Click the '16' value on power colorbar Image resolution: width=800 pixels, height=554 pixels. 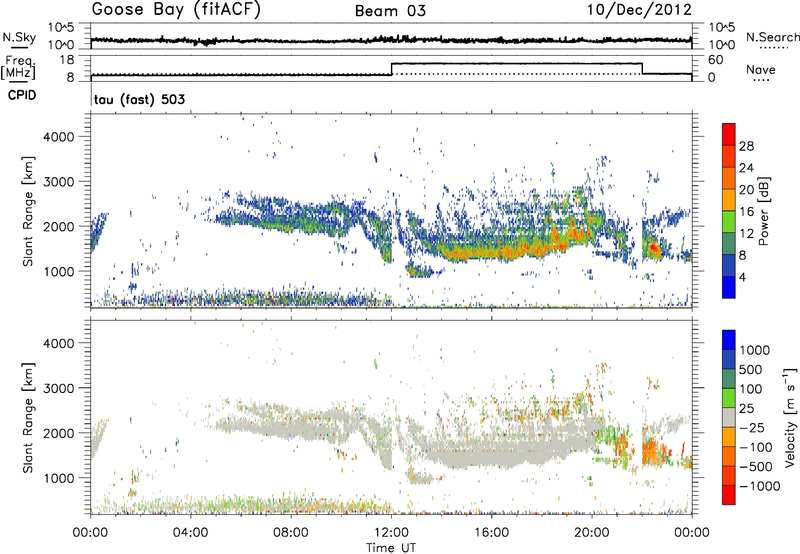pos(746,212)
